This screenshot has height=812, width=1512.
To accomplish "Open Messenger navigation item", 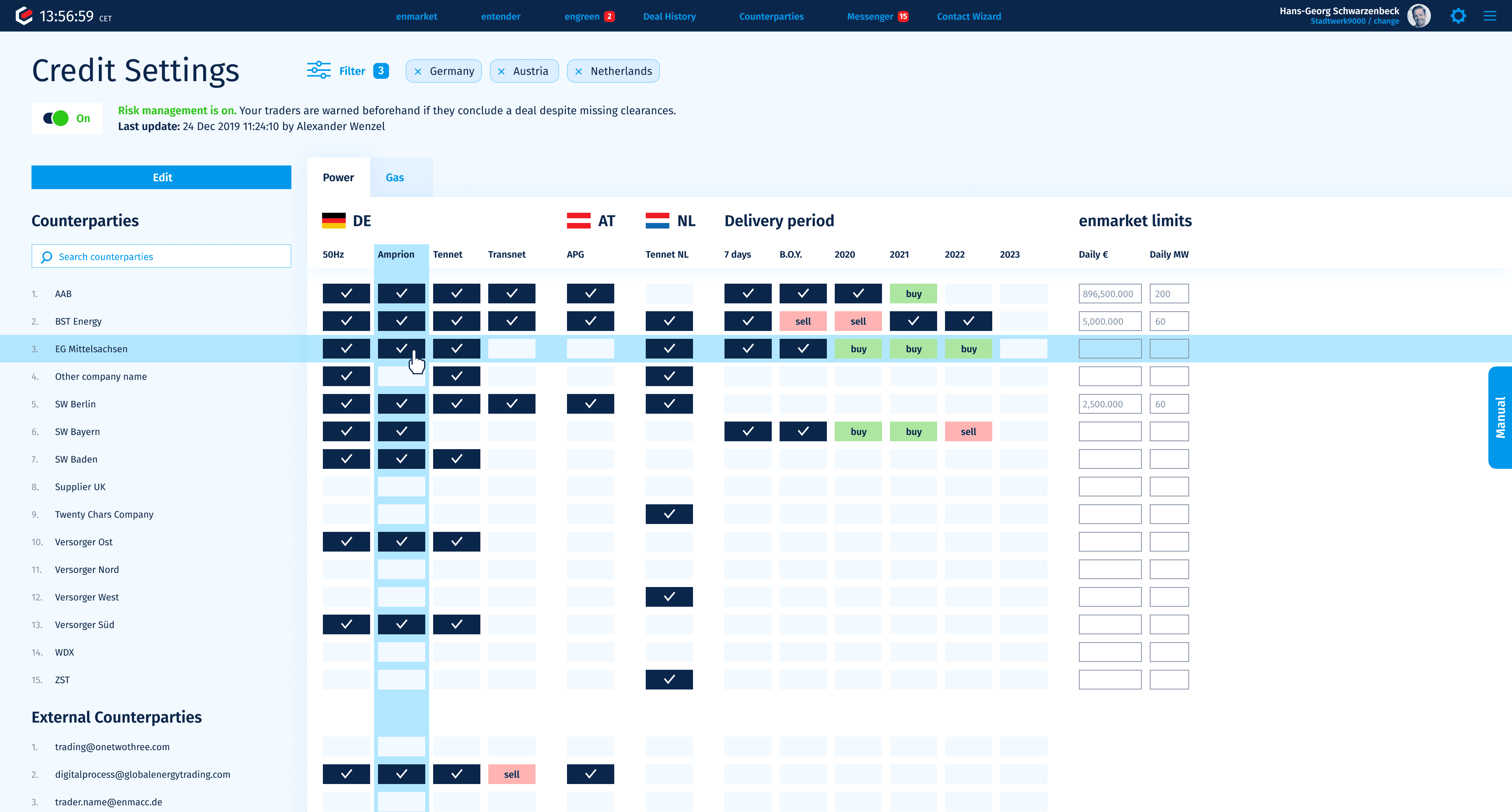I will (x=870, y=17).
